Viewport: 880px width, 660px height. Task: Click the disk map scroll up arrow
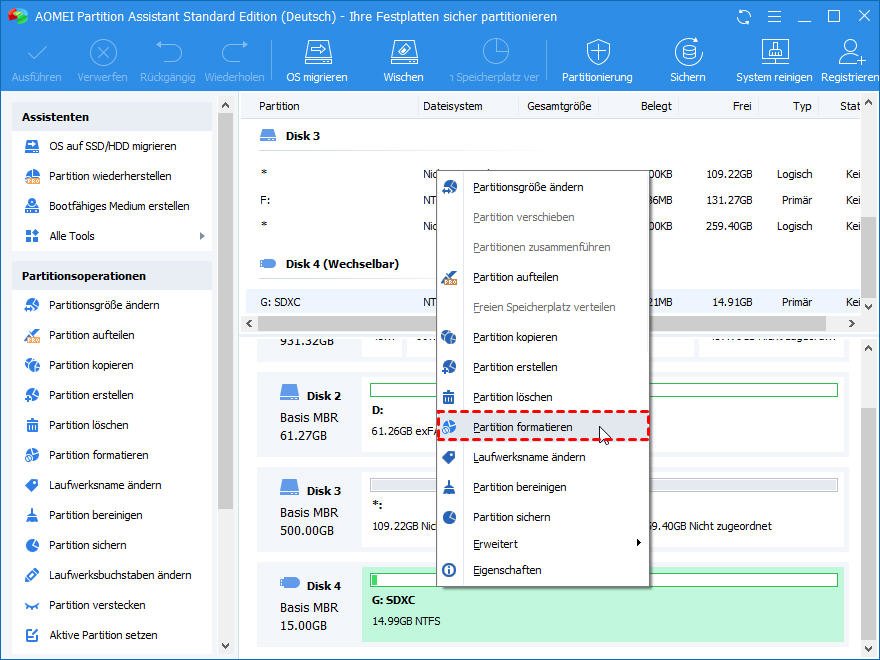(868, 348)
